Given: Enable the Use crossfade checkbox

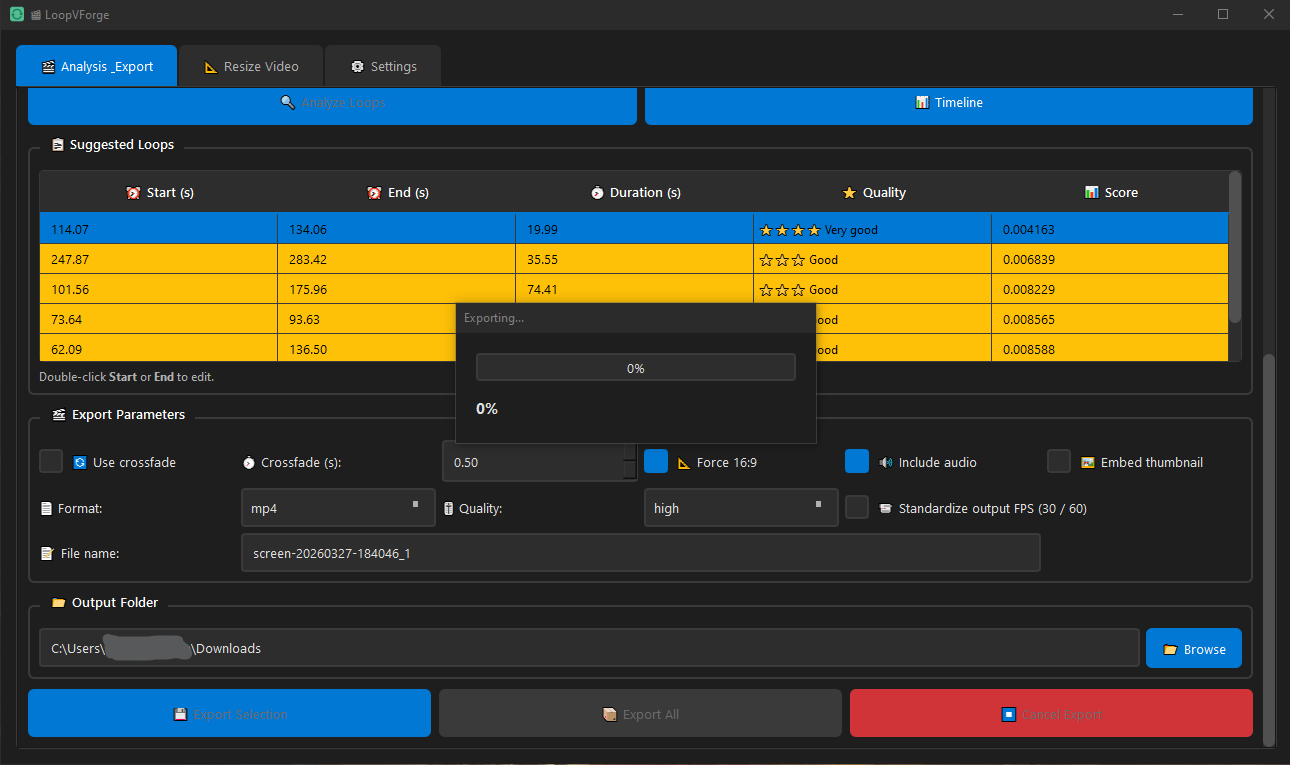Looking at the screenshot, I should (x=51, y=461).
